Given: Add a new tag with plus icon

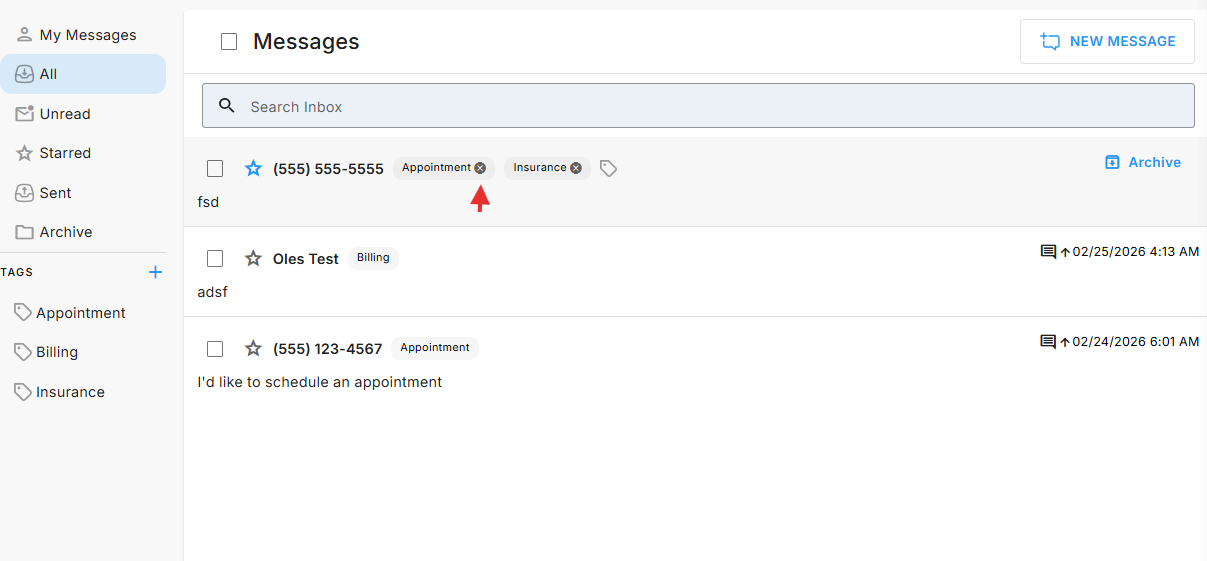Looking at the screenshot, I should tap(155, 272).
